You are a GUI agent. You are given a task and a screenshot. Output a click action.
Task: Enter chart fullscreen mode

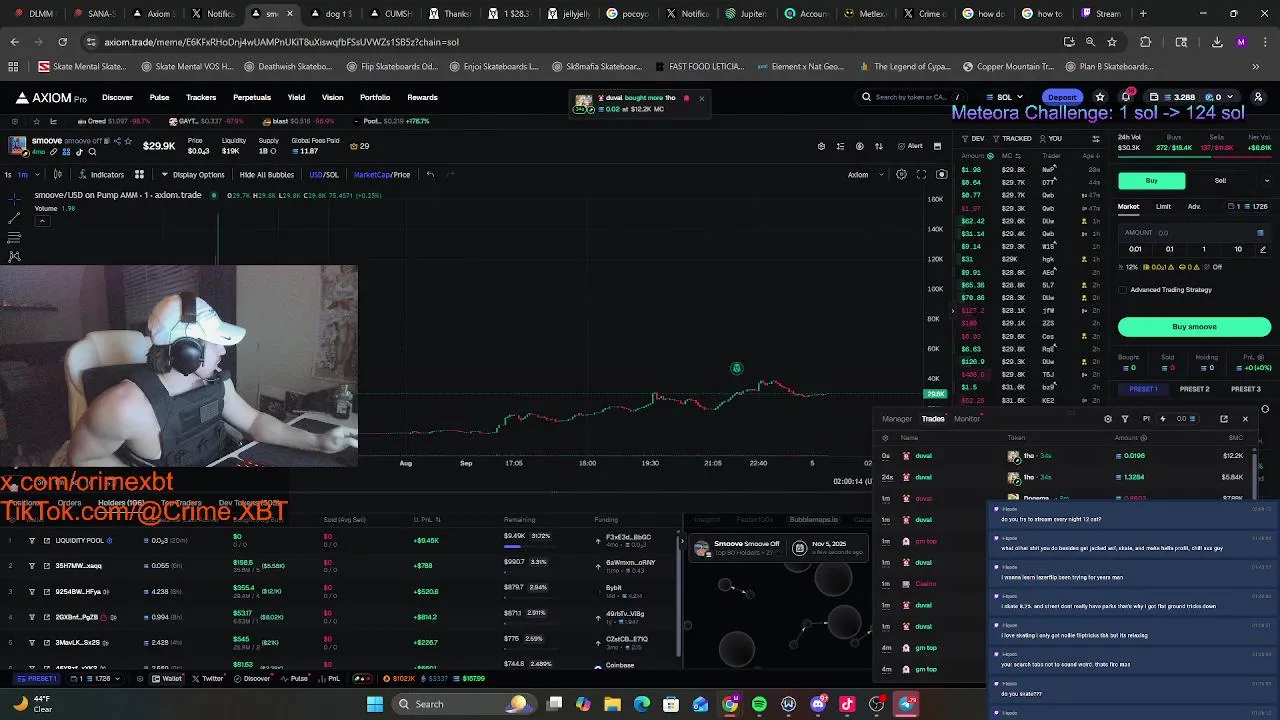pyautogui.click(x=921, y=175)
